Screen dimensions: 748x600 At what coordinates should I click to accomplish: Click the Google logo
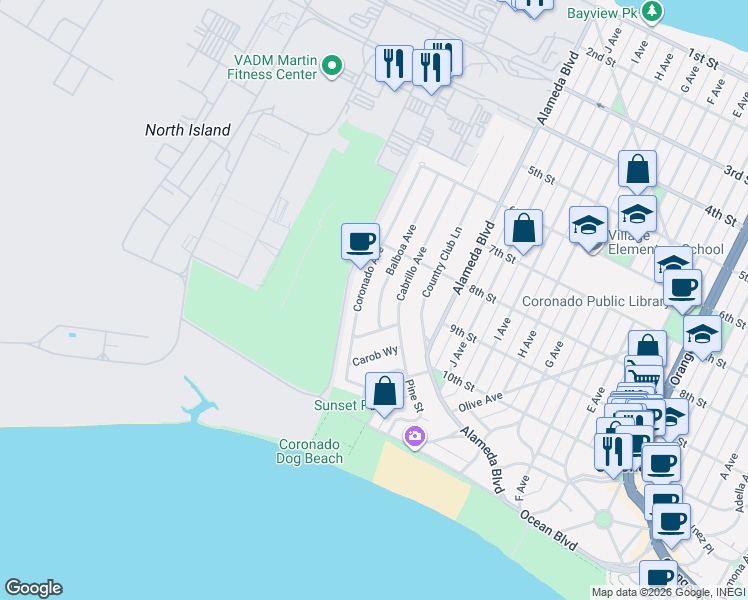(33, 588)
